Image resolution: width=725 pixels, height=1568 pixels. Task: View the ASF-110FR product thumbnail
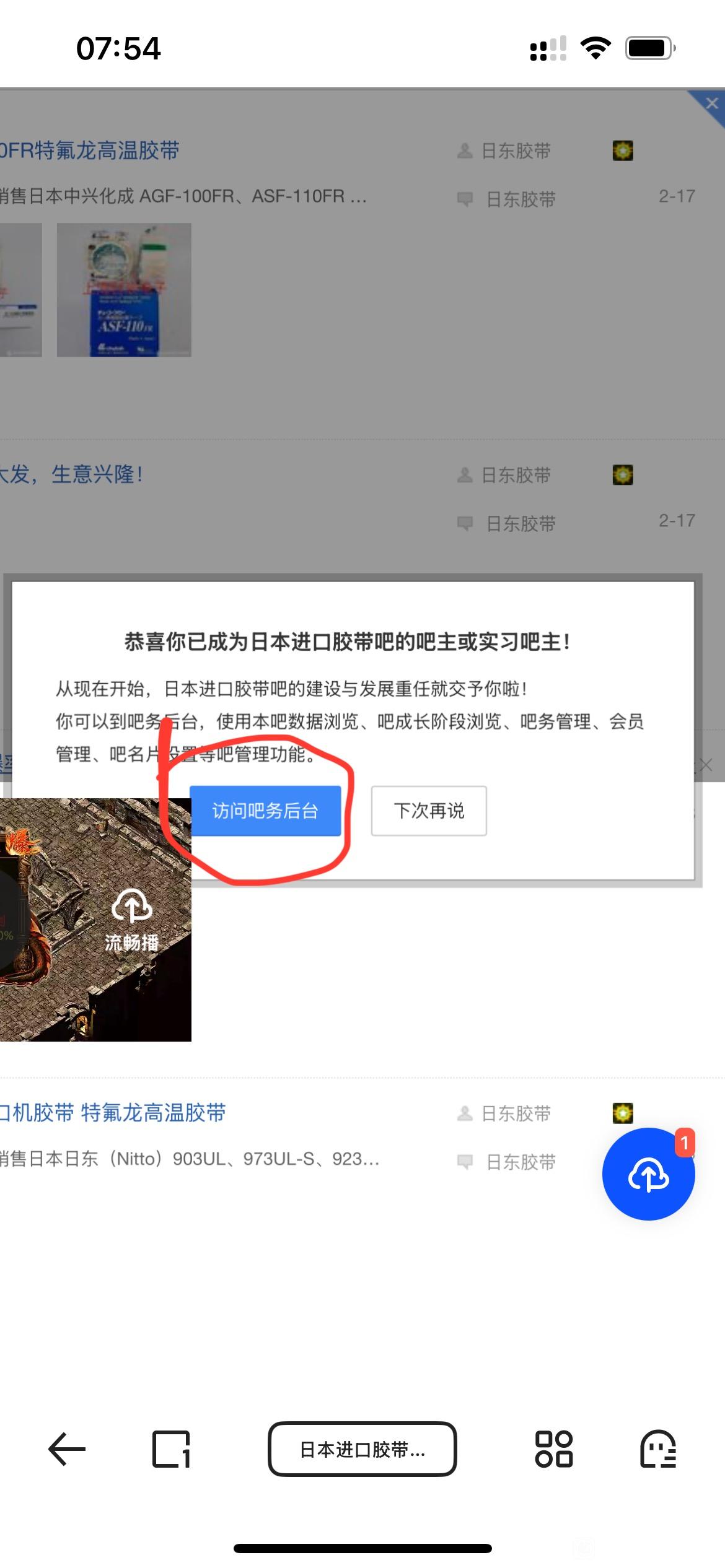(x=124, y=290)
